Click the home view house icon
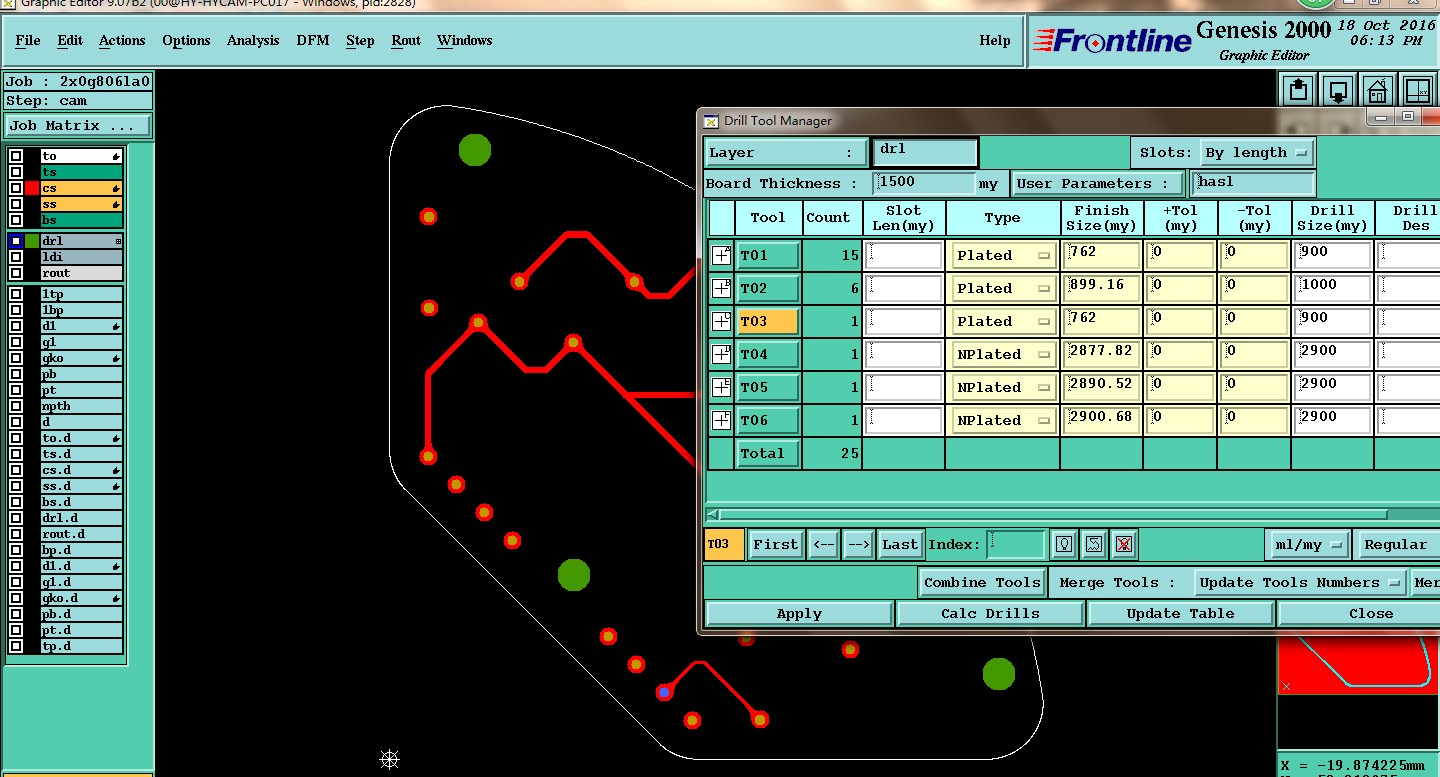 click(x=1378, y=90)
